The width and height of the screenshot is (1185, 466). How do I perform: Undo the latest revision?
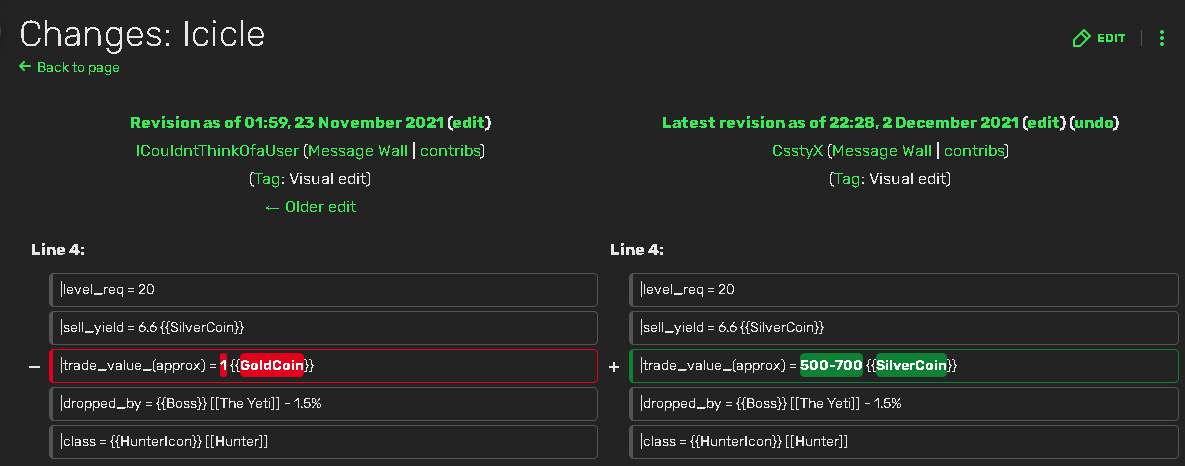[x=1094, y=123]
